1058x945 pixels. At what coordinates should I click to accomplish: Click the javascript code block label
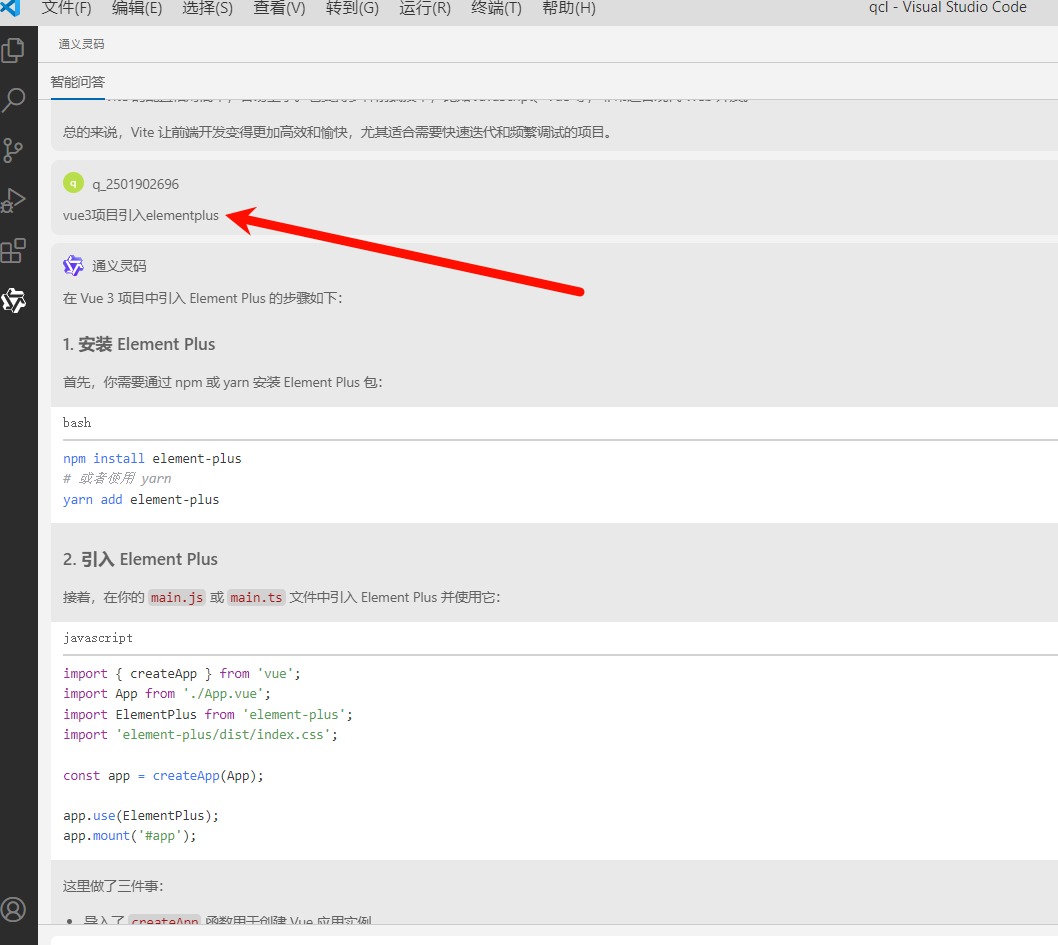point(98,638)
